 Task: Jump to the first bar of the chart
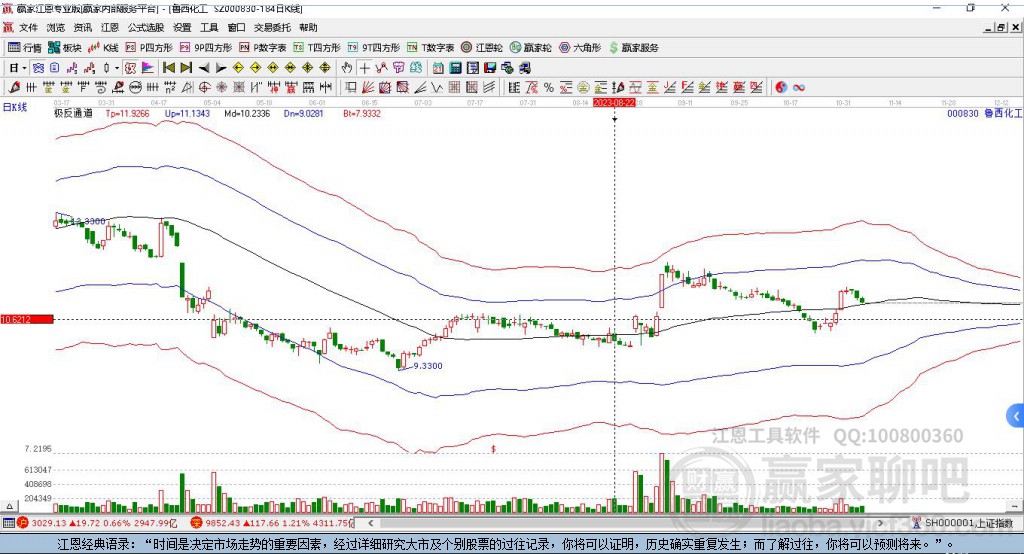168,68
